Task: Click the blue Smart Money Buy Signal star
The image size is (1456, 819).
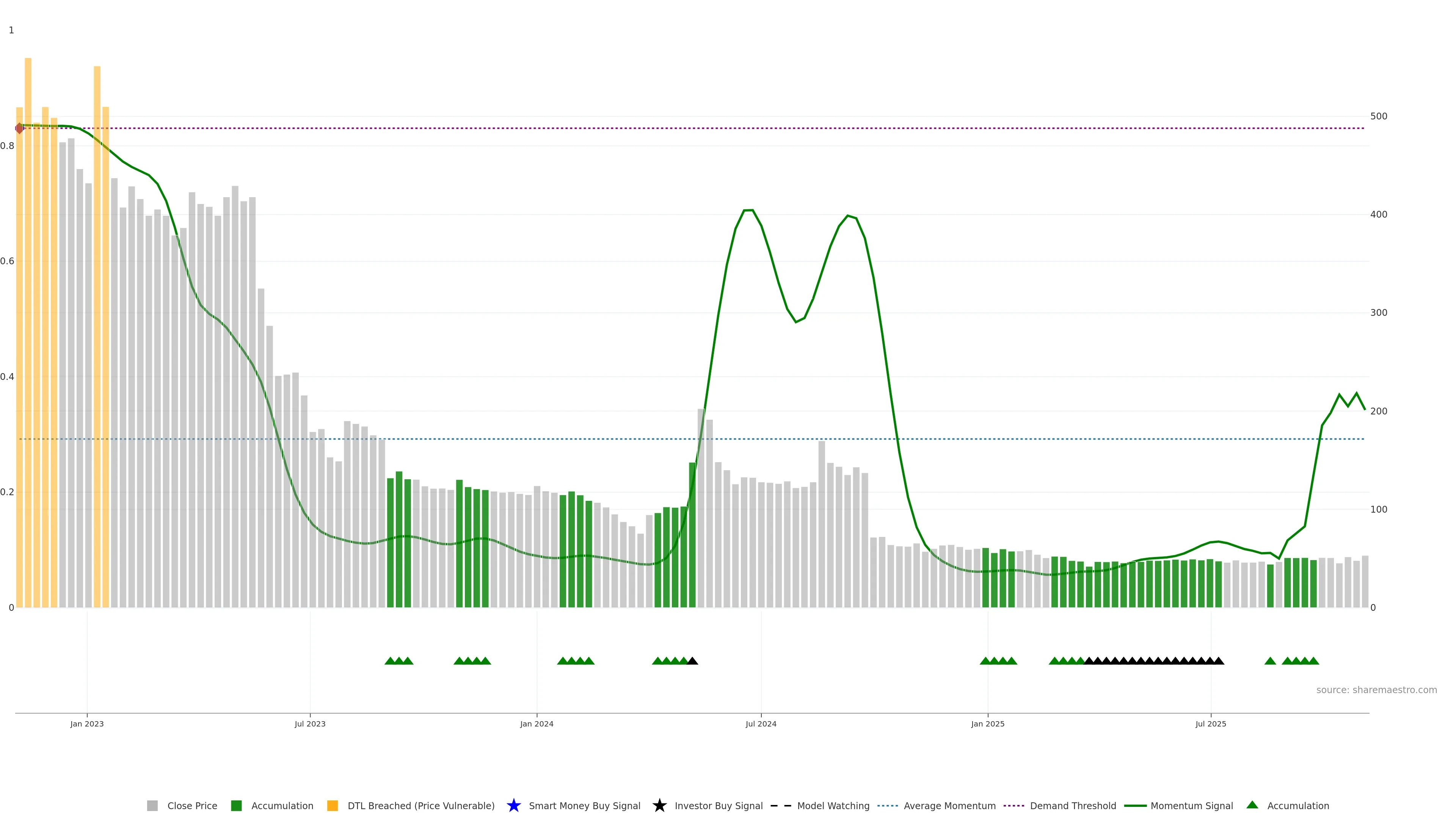Action: click(513, 805)
